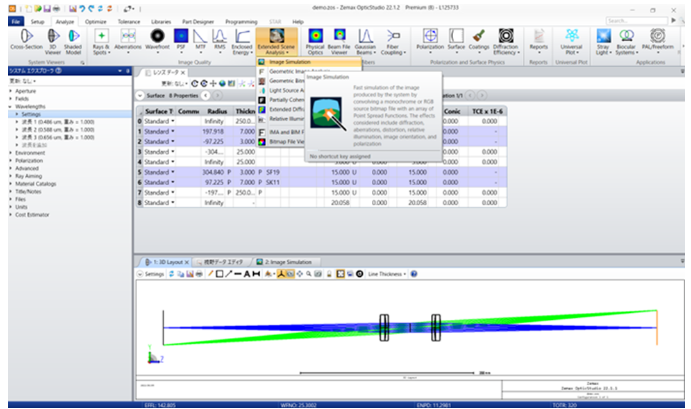The width and height of the screenshot is (691, 409).
Task: Switch to the Programming ribbon tab
Action: click(x=241, y=21)
